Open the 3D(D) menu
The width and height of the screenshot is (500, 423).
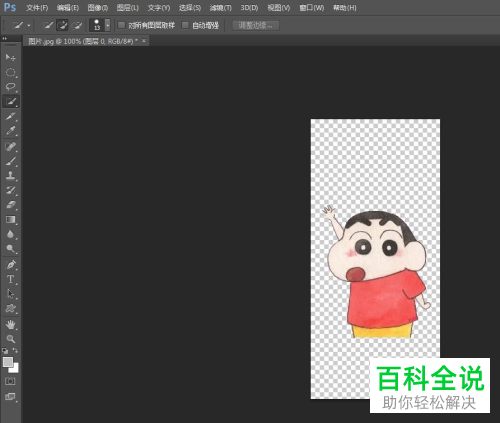(x=249, y=8)
